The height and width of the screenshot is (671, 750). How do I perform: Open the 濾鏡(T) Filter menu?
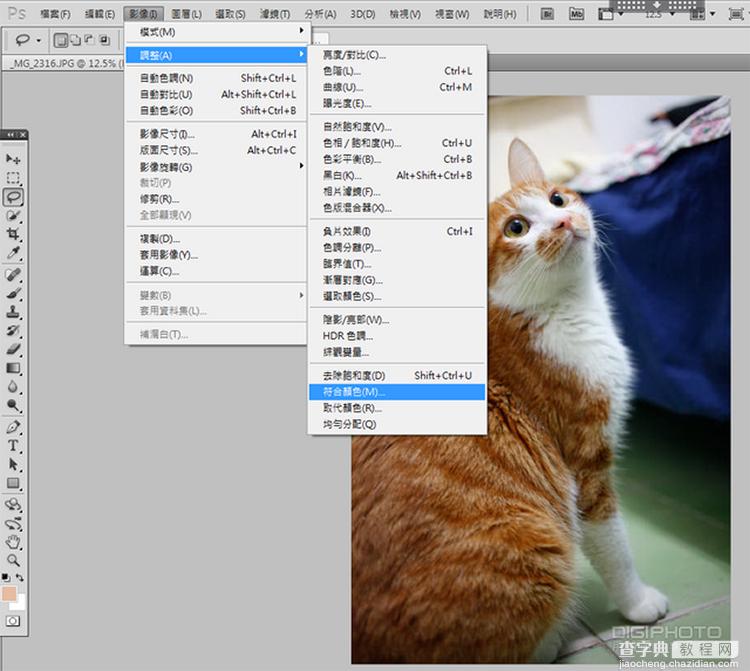click(x=275, y=14)
